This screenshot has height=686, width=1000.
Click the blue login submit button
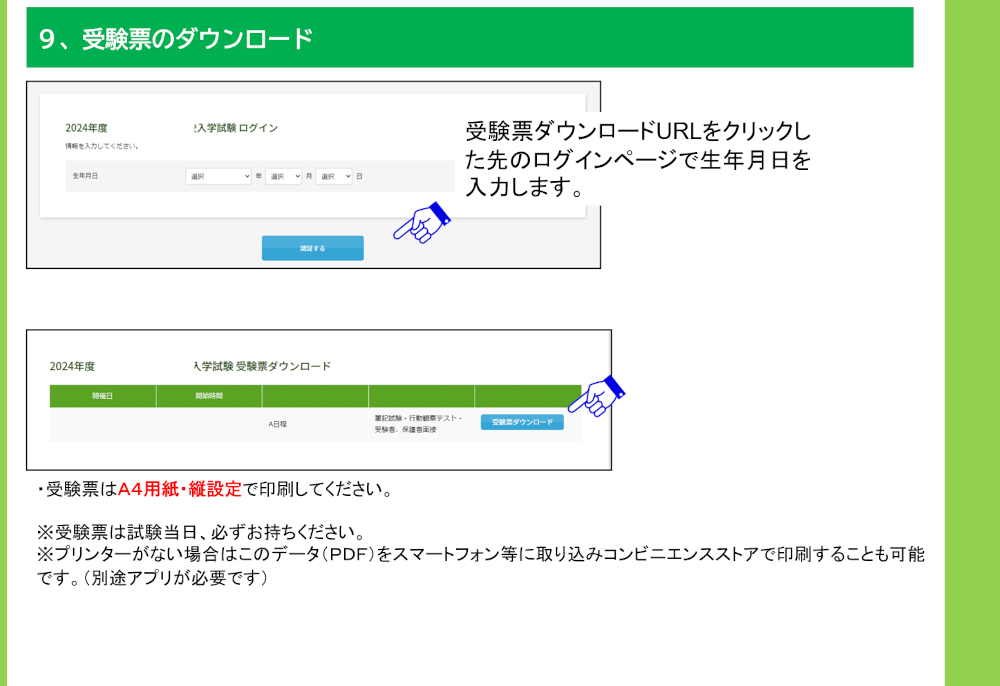pos(312,248)
